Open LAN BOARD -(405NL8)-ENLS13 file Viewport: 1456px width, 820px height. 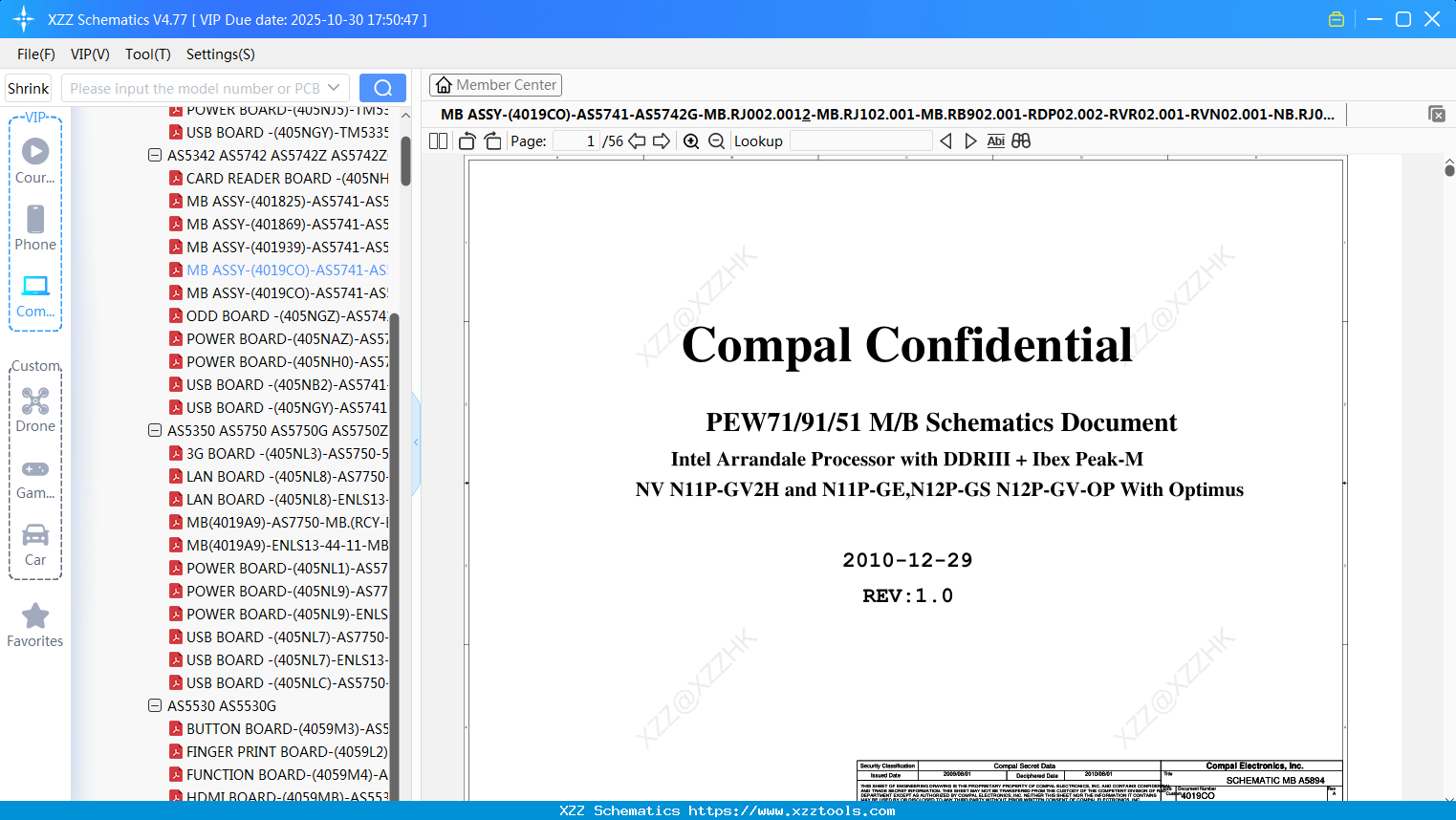coord(279,499)
